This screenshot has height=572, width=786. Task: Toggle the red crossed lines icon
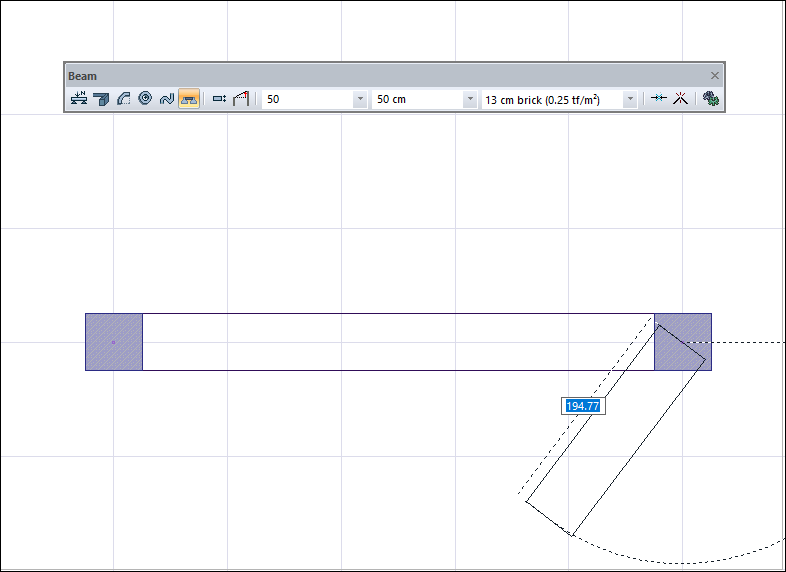(x=680, y=99)
